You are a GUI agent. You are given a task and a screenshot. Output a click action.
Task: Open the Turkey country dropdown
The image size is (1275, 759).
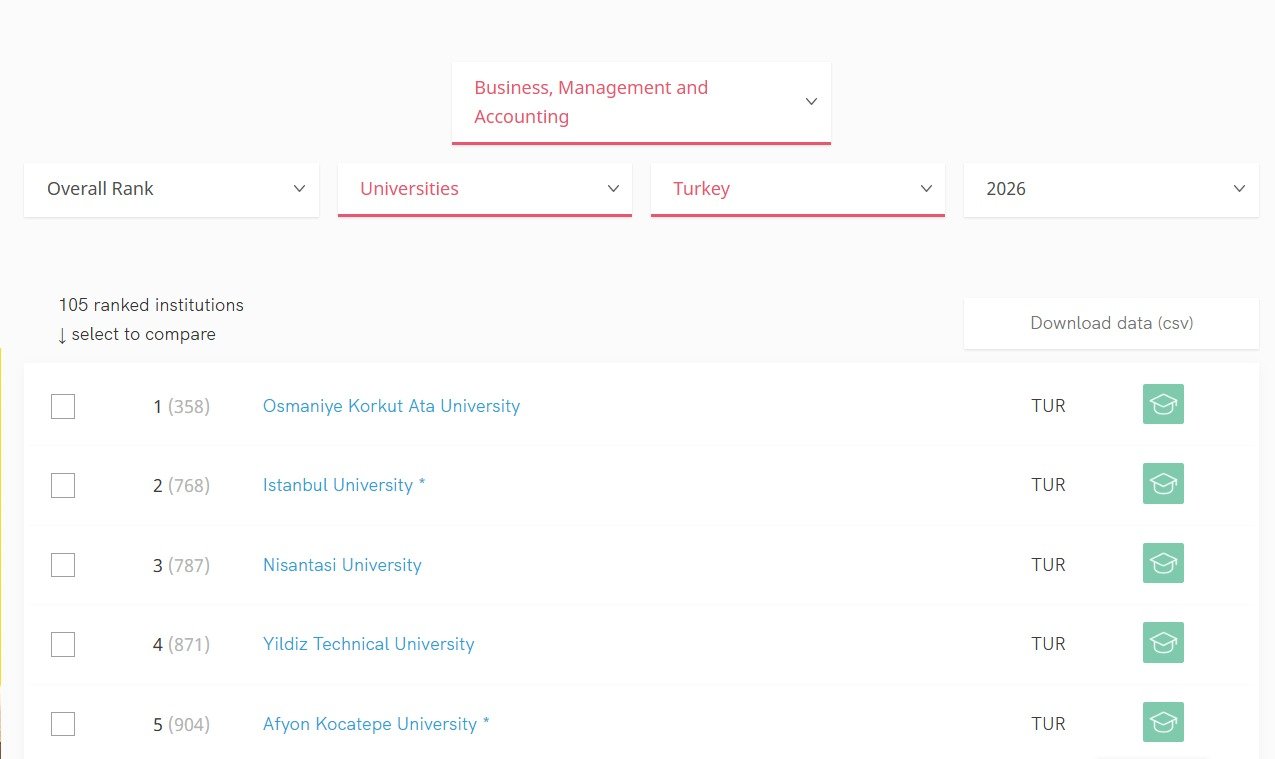click(797, 189)
